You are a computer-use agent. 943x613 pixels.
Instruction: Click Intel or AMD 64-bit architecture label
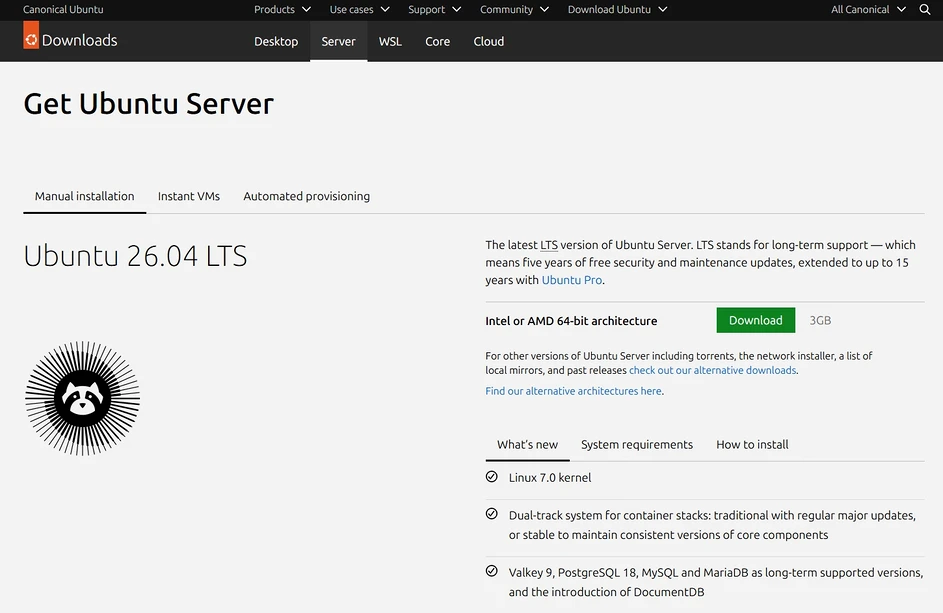click(571, 321)
